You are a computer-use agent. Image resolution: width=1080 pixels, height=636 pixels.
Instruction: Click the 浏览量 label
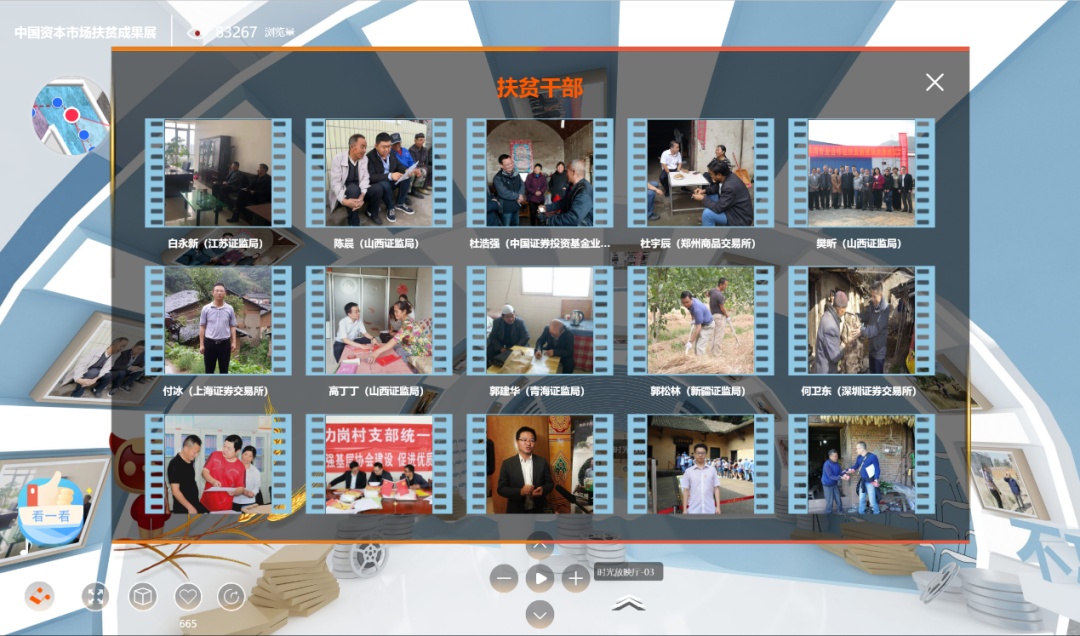[279, 32]
